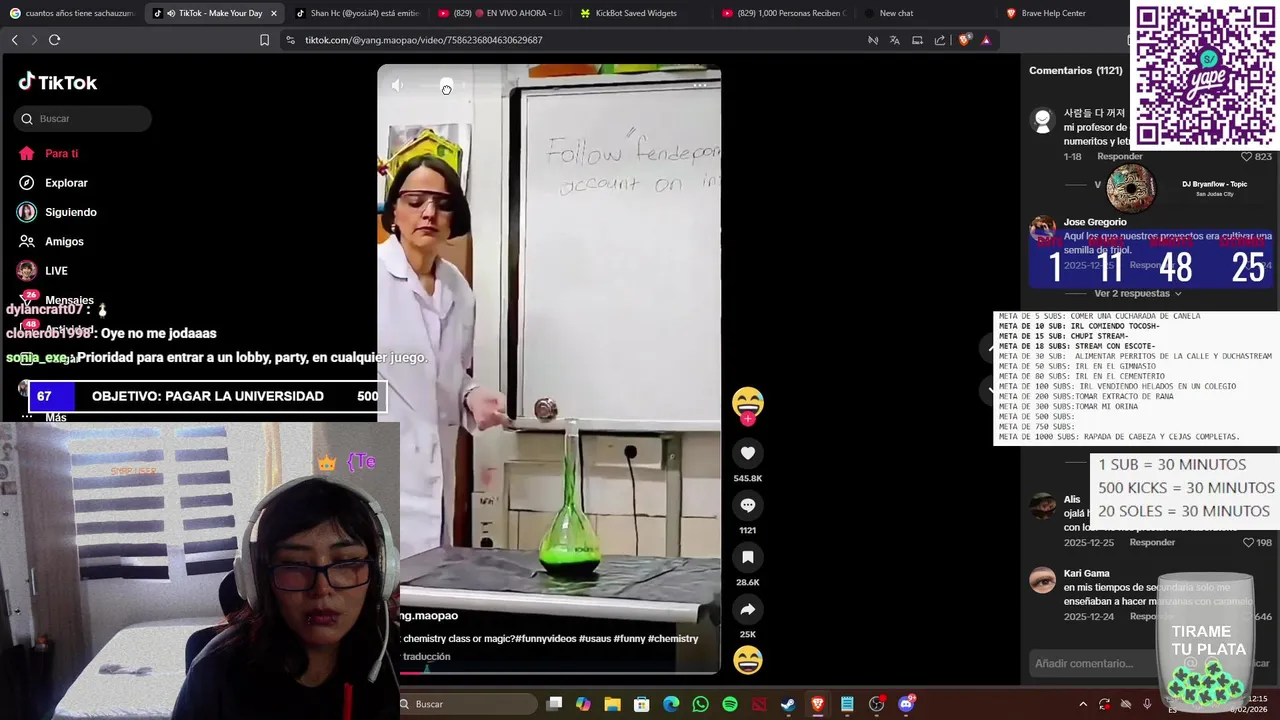Switch to the Google search tab
This screenshot has height=720, width=1280.
75,13
